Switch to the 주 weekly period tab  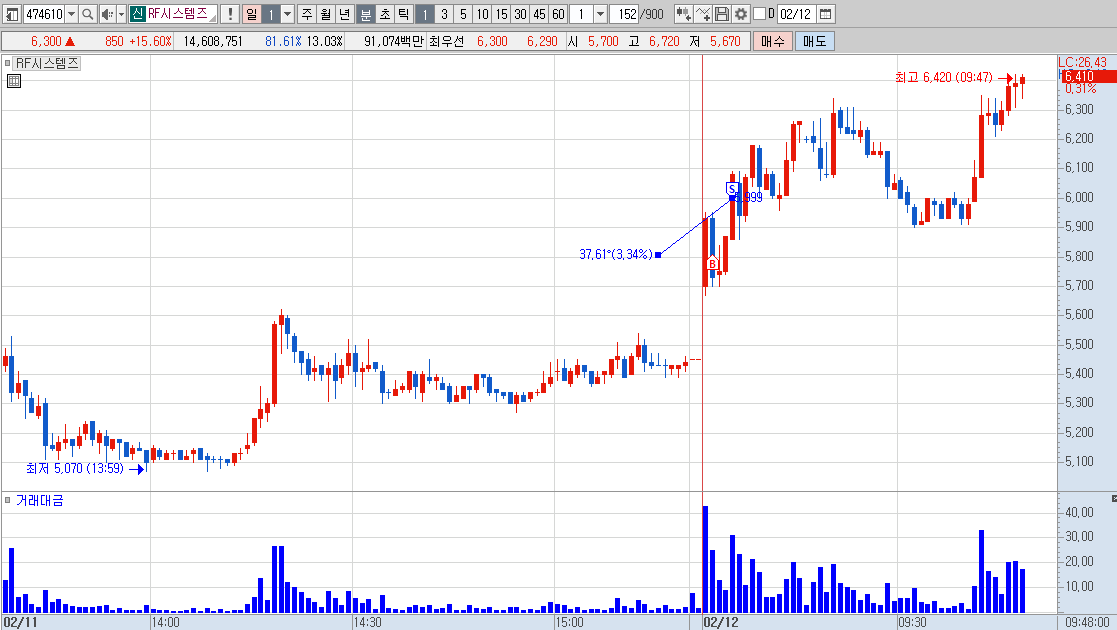pos(307,14)
